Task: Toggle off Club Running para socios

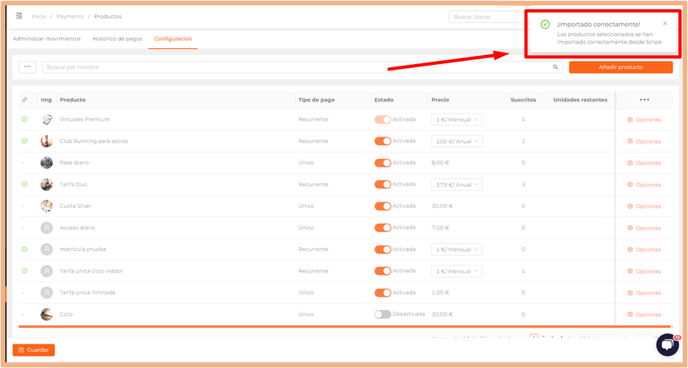Action: click(x=383, y=141)
